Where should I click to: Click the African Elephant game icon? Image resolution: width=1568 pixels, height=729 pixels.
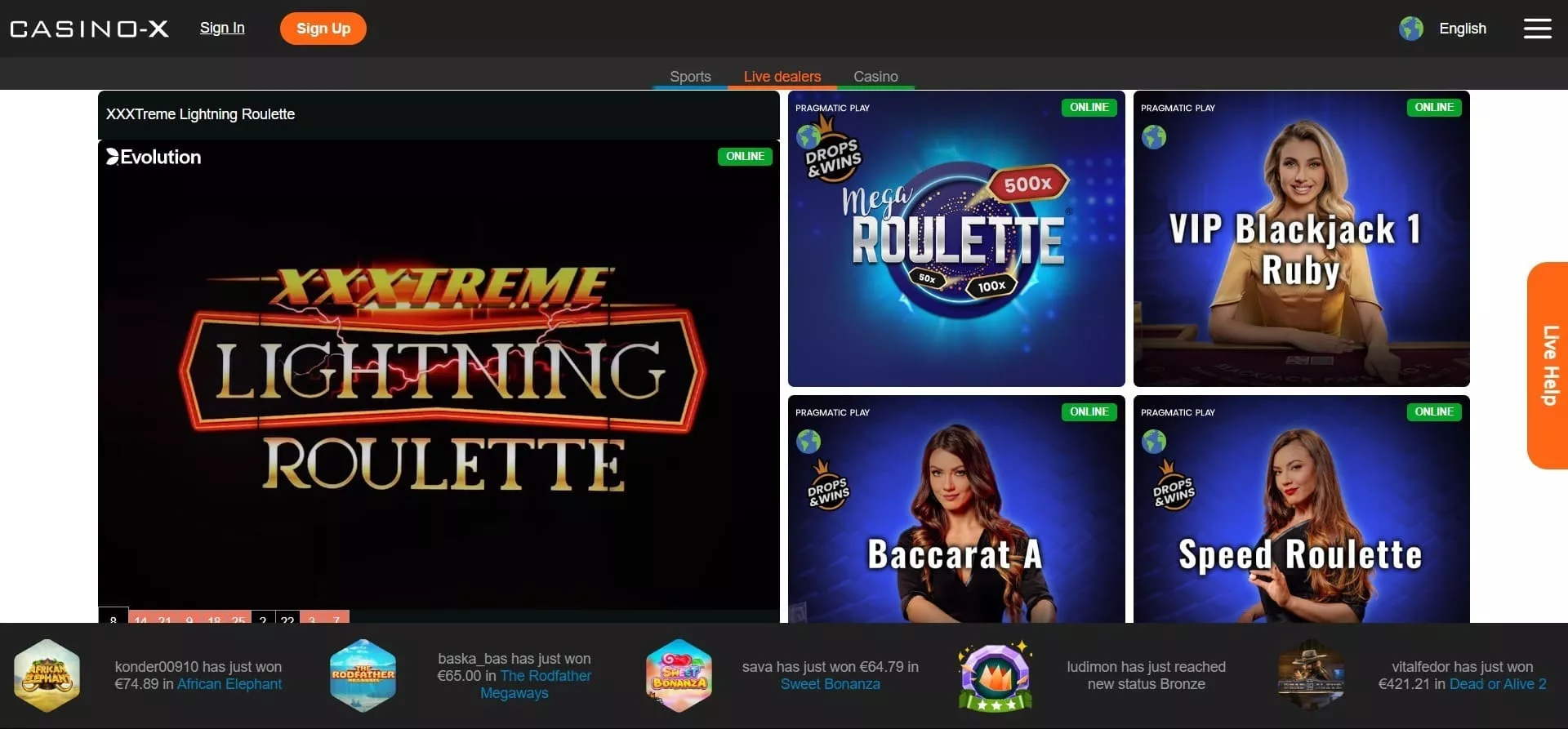click(x=47, y=676)
